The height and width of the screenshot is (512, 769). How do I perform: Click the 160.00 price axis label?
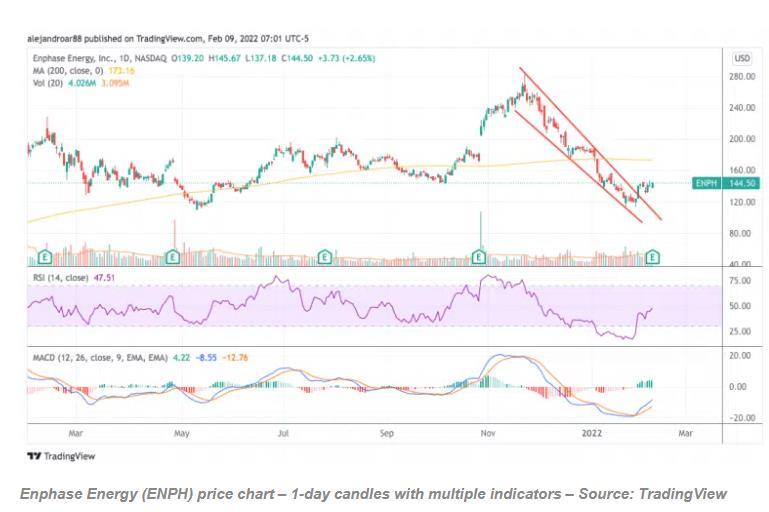click(x=742, y=171)
